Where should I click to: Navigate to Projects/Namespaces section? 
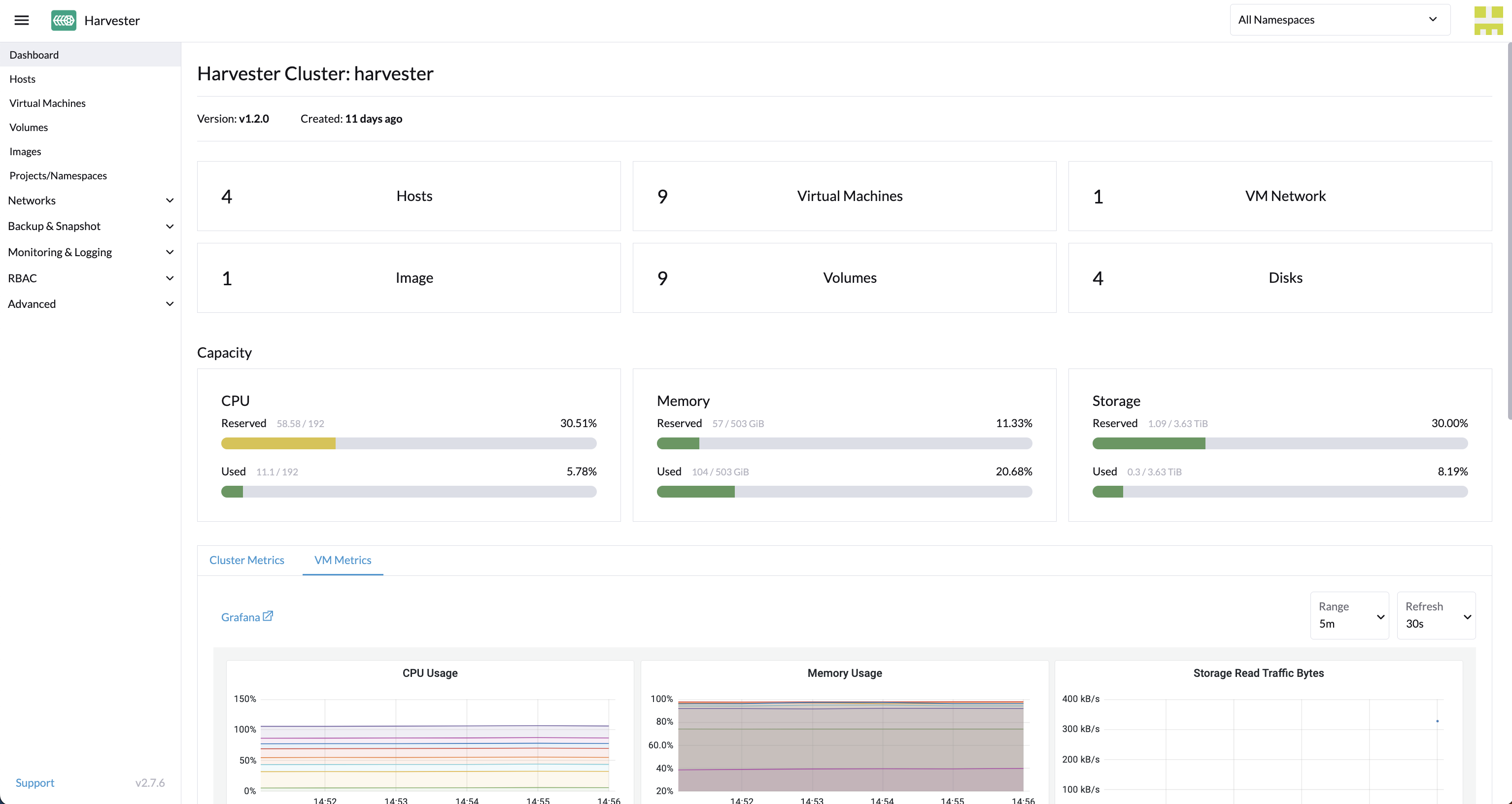(58, 175)
